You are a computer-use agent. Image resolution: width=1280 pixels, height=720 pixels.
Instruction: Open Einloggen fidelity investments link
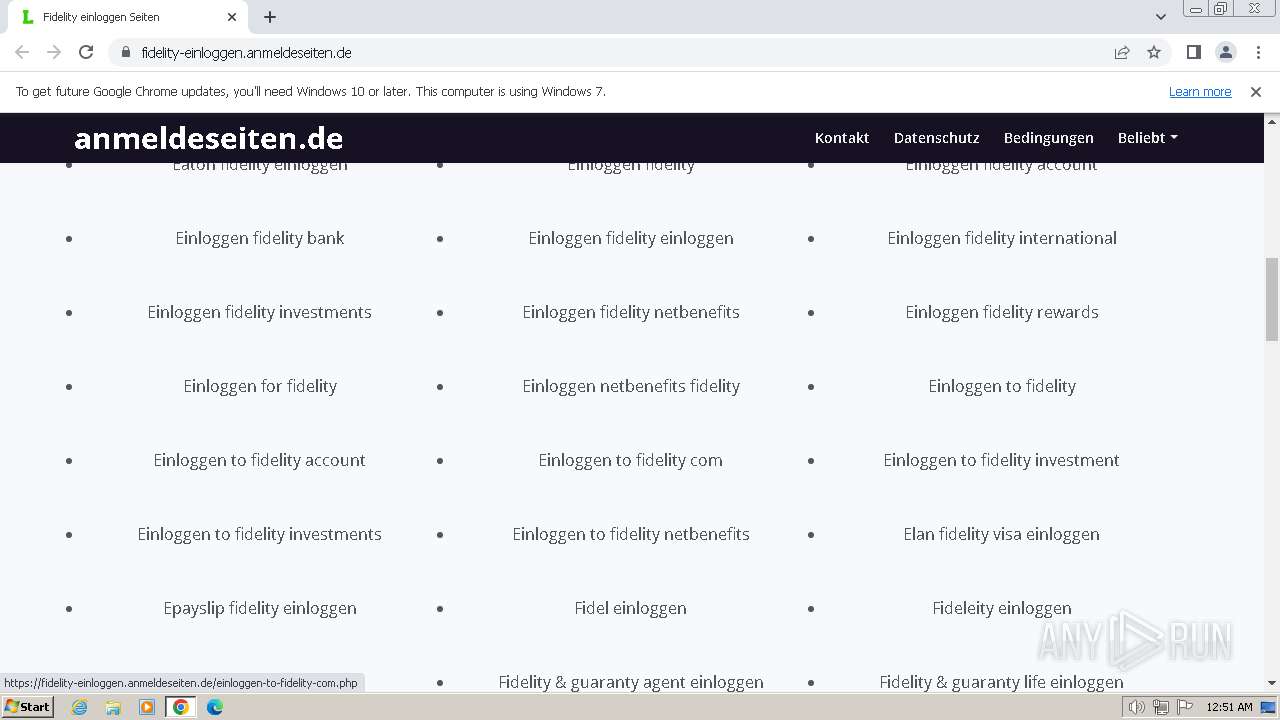[x=260, y=312]
